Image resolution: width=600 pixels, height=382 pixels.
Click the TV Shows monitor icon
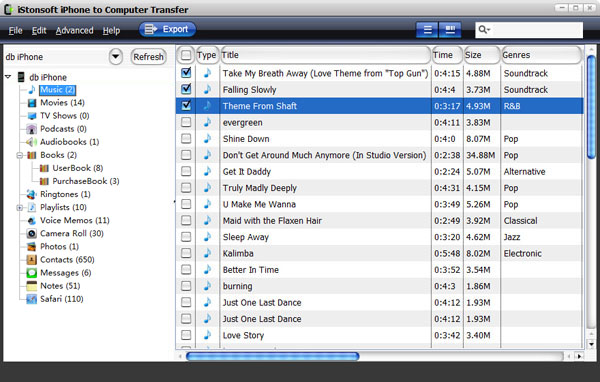click(x=32, y=116)
